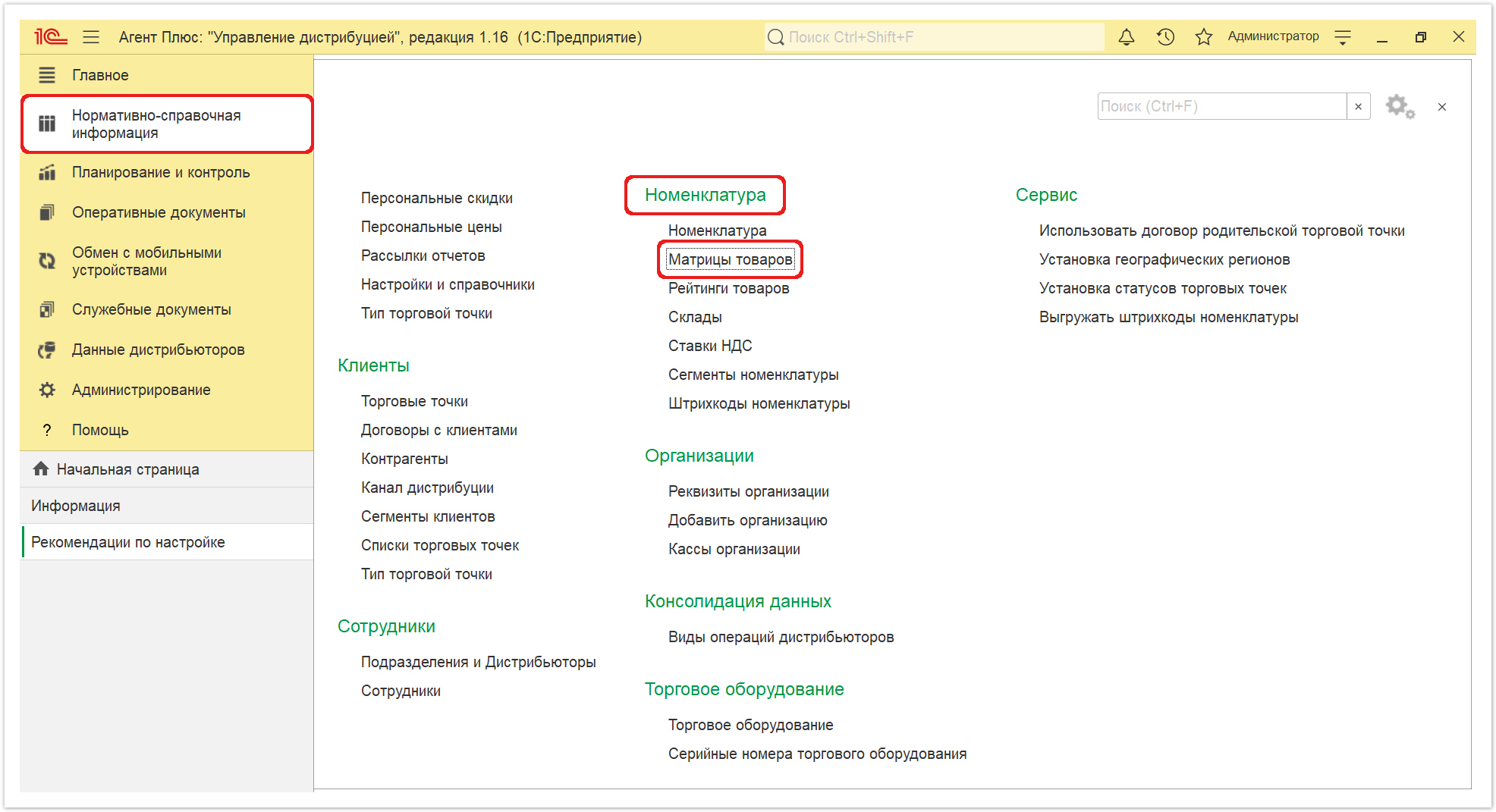Focus the global search field
Image resolution: width=1496 pixels, height=812 pixels.
click(x=935, y=36)
